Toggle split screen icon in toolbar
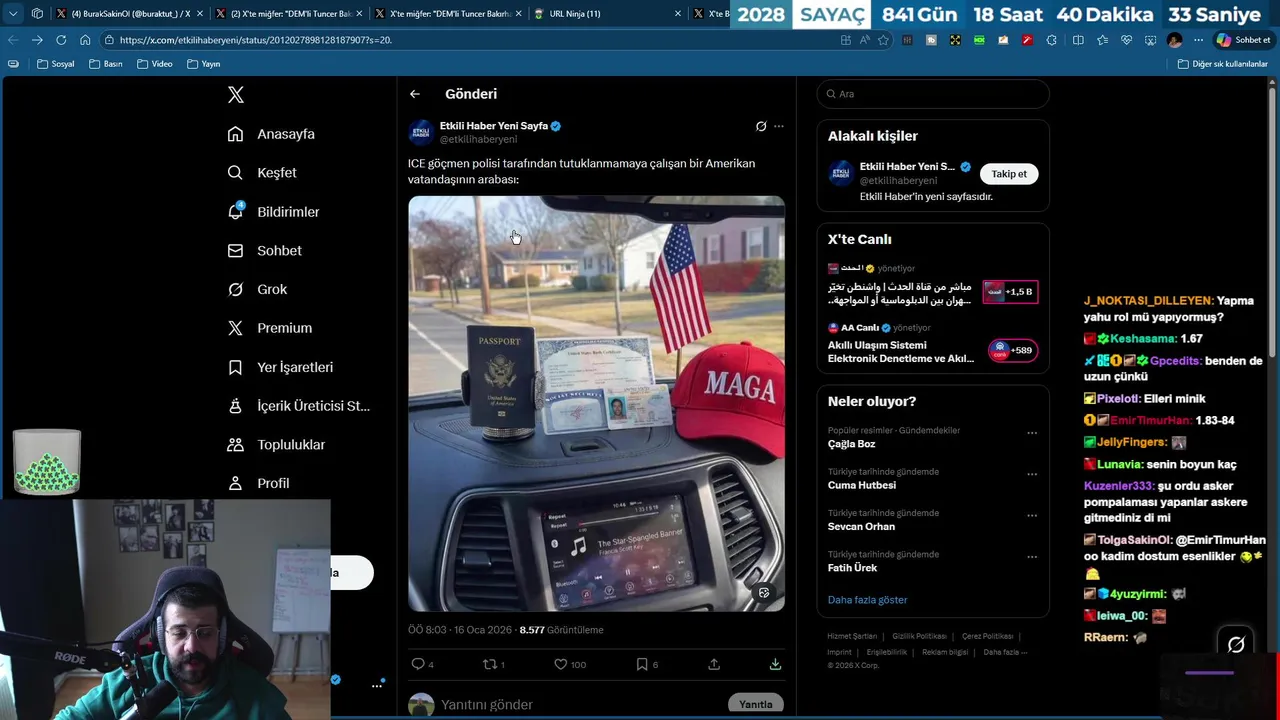Image resolution: width=1280 pixels, height=720 pixels. tap(1078, 40)
